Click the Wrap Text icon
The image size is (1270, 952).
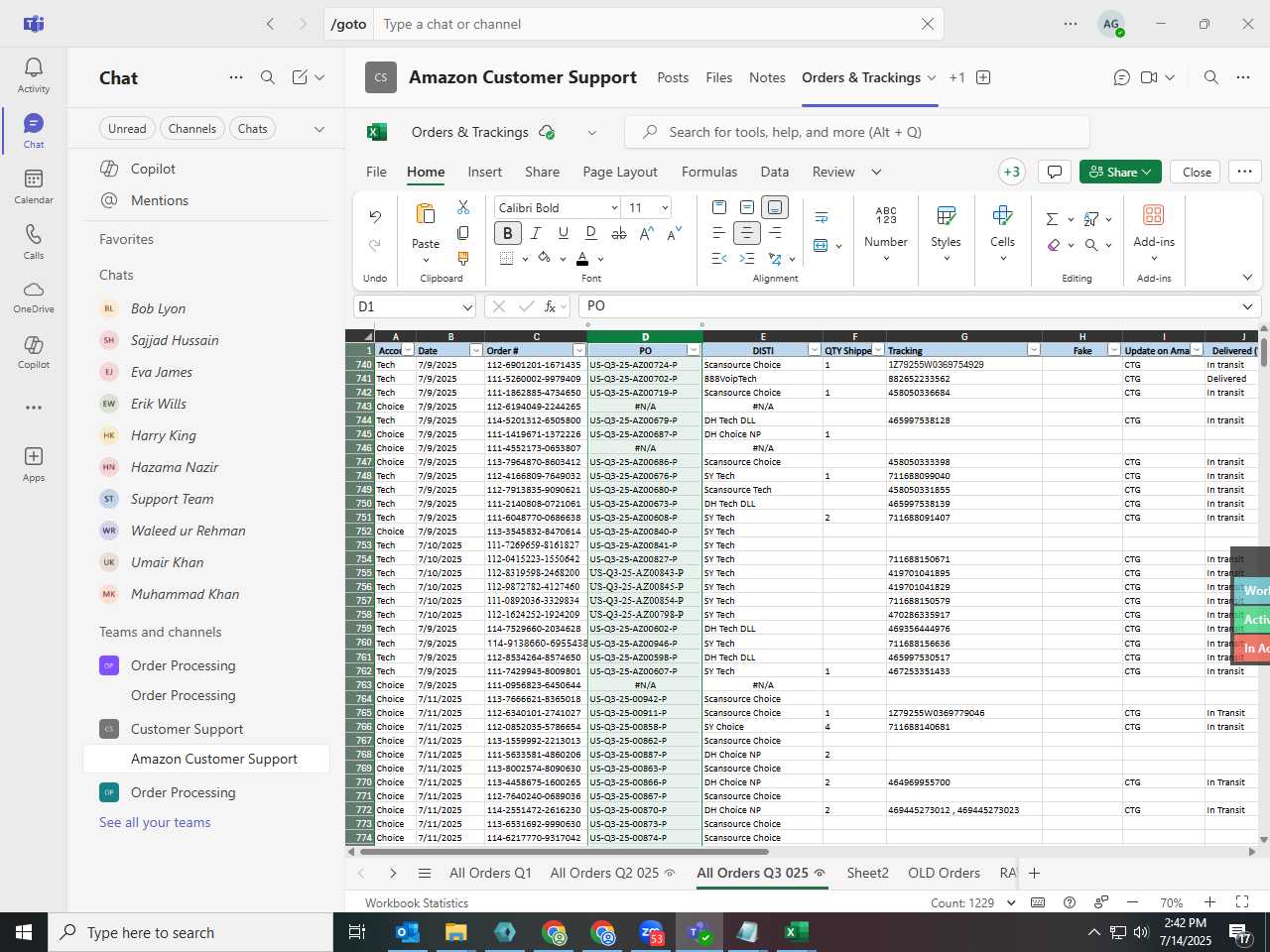822,217
